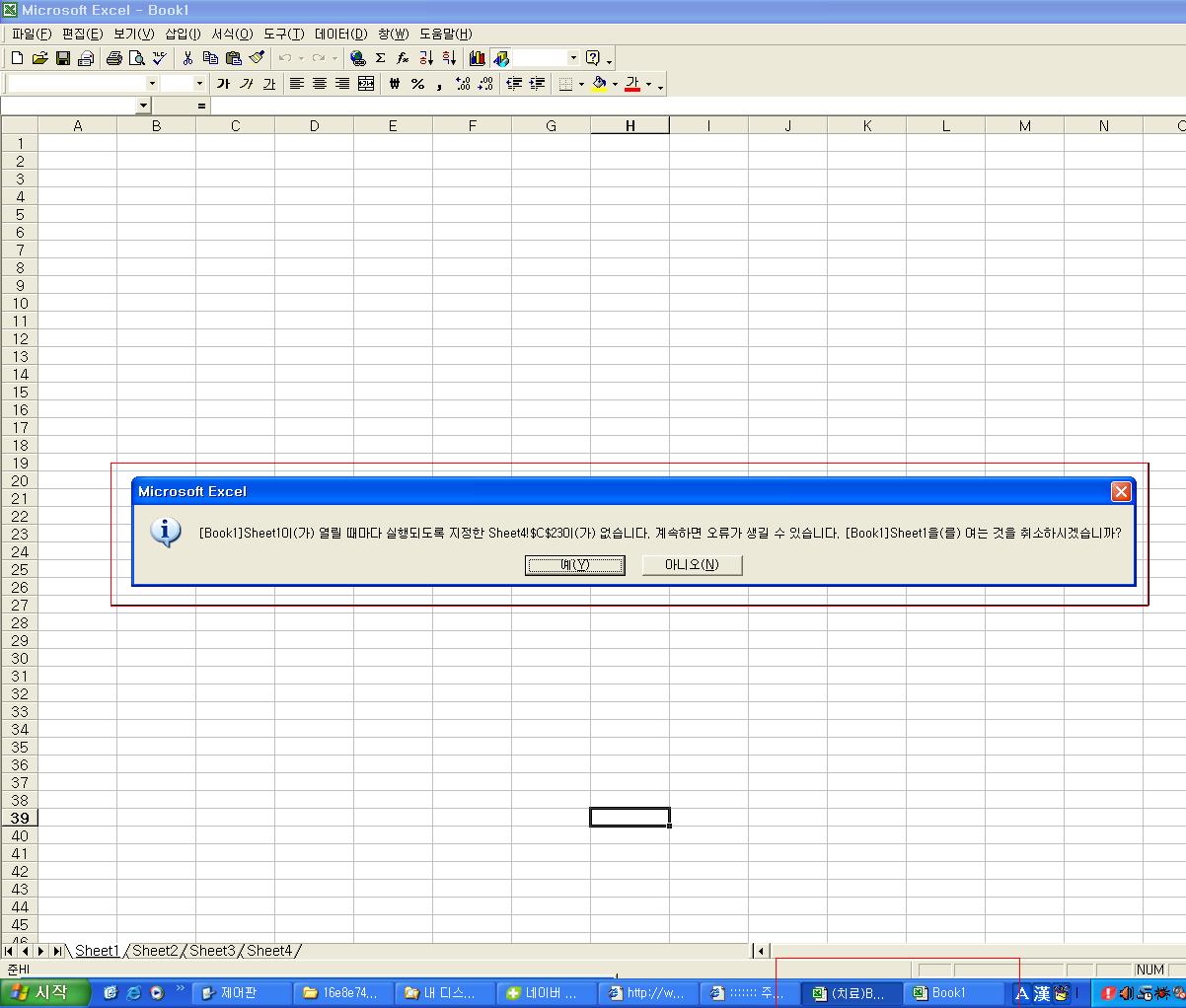Expand the Font Color dropdown arrow

[648, 84]
